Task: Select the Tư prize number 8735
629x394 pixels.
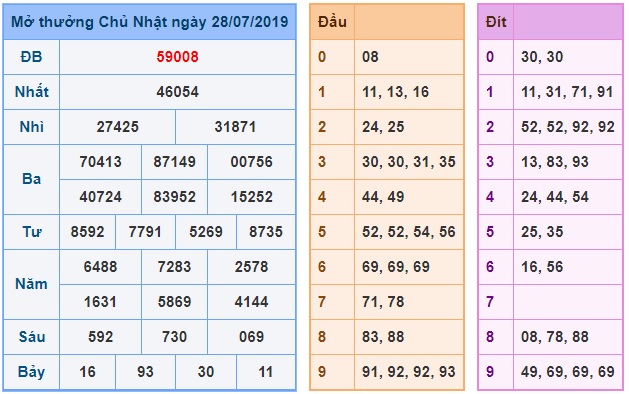Action: (266, 232)
